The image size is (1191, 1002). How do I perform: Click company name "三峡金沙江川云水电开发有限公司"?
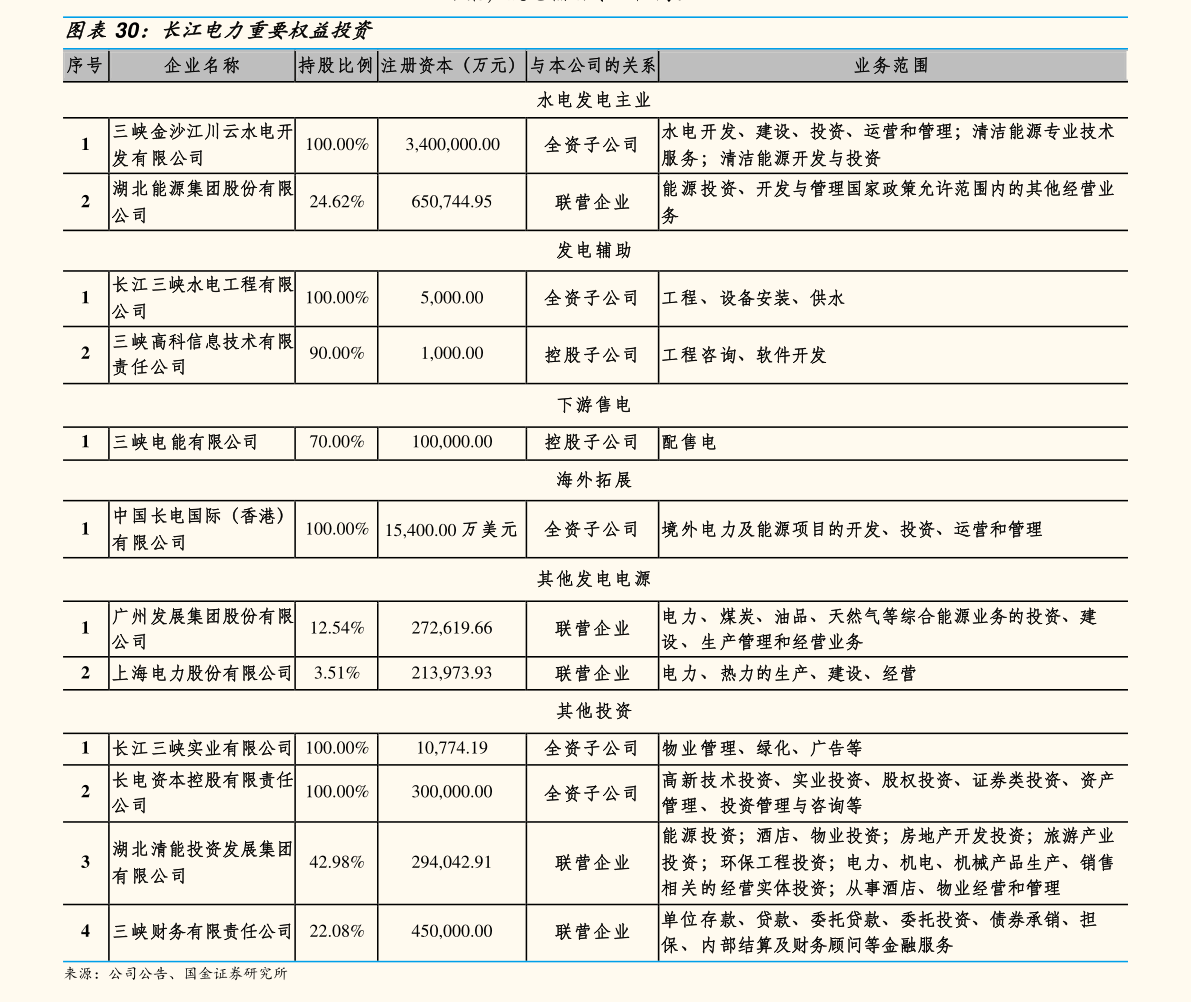point(202,145)
